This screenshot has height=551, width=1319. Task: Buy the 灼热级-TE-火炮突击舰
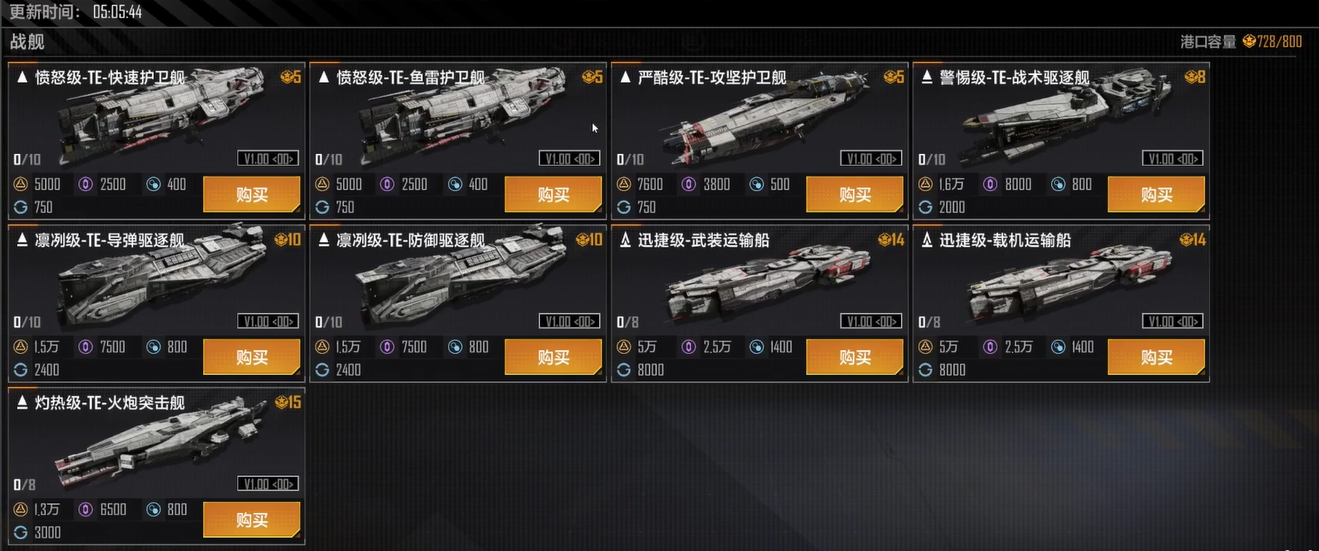(x=252, y=521)
